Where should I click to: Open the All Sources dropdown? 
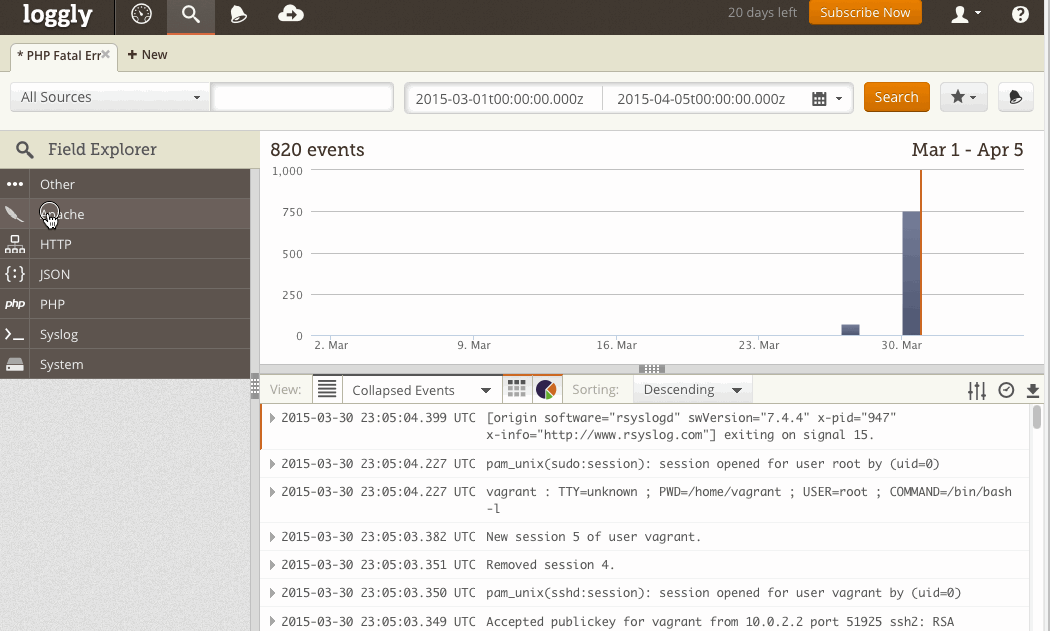coord(110,97)
